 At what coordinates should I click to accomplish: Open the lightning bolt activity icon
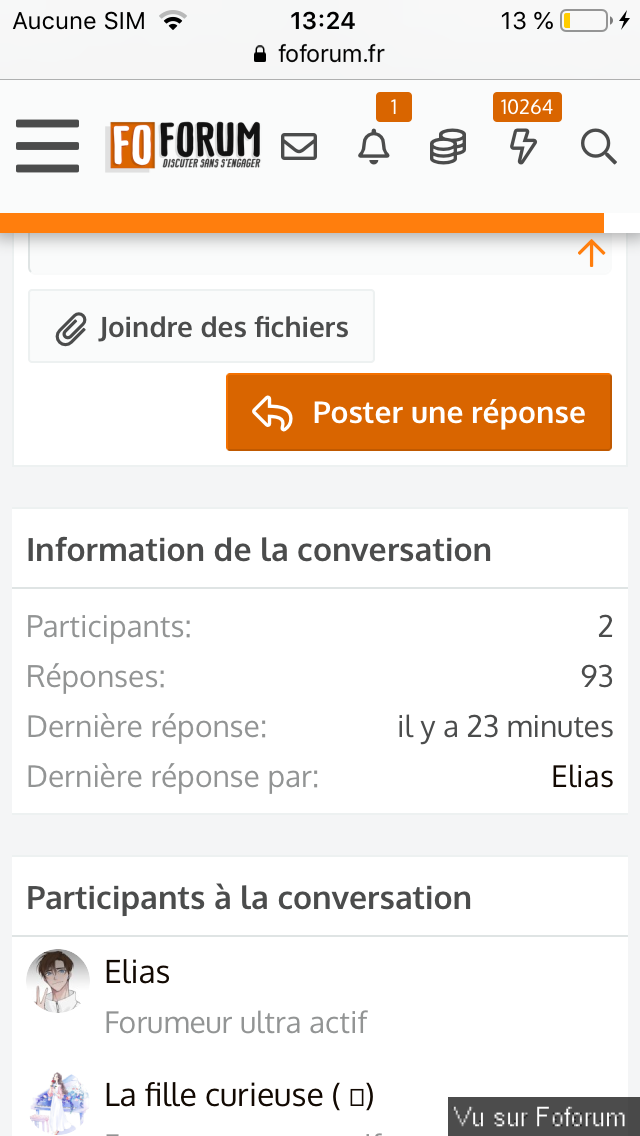[x=523, y=148]
